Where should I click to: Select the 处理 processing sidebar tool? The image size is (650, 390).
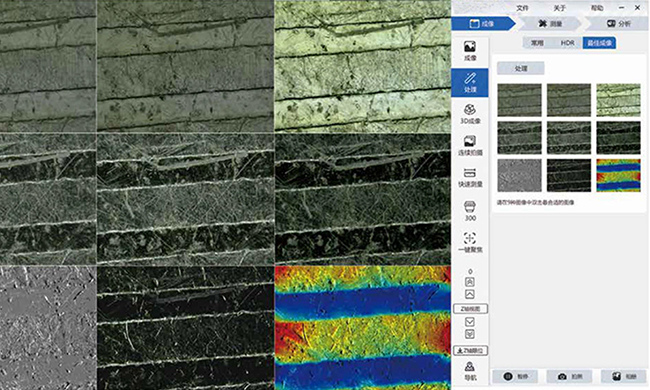tap(470, 83)
